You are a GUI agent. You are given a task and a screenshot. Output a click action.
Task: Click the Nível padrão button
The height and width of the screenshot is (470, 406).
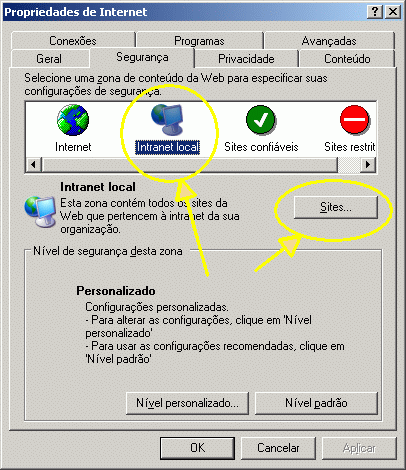click(316, 403)
